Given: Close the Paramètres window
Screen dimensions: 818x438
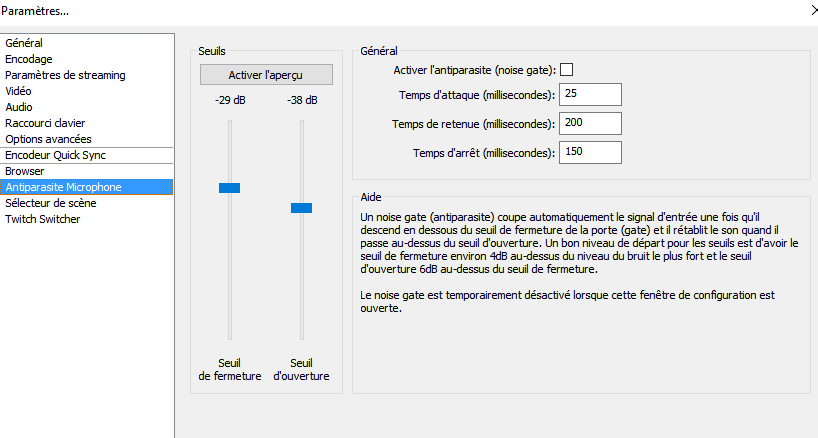Looking at the screenshot, I should tap(813, 10).
